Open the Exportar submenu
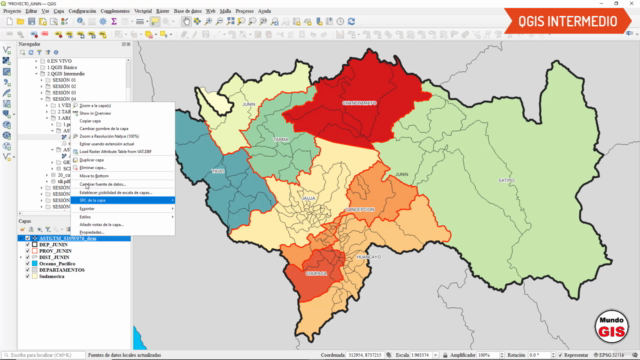The height and width of the screenshot is (360, 640). pos(123,209)
